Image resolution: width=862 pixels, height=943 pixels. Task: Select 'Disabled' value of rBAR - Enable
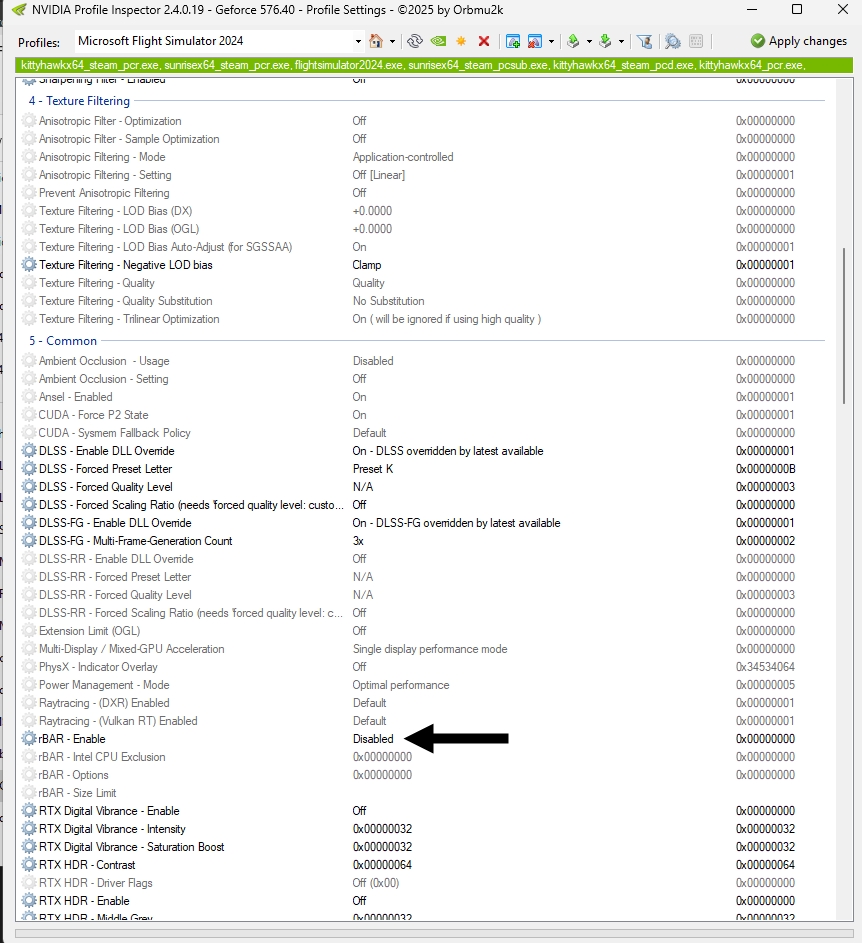[373, 739]
